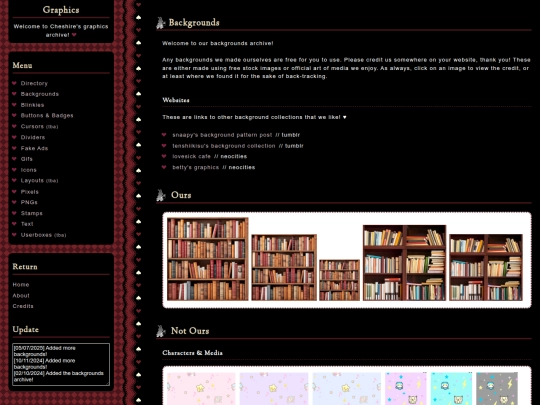
Task: Select the Cursors (tba) menu entry
Action: (39, 126)
